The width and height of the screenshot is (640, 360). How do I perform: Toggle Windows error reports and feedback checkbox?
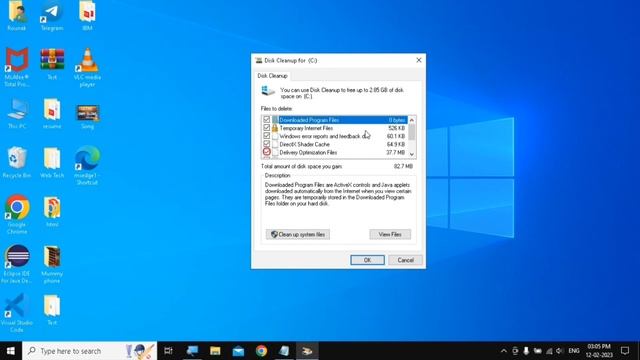point(267,136)
